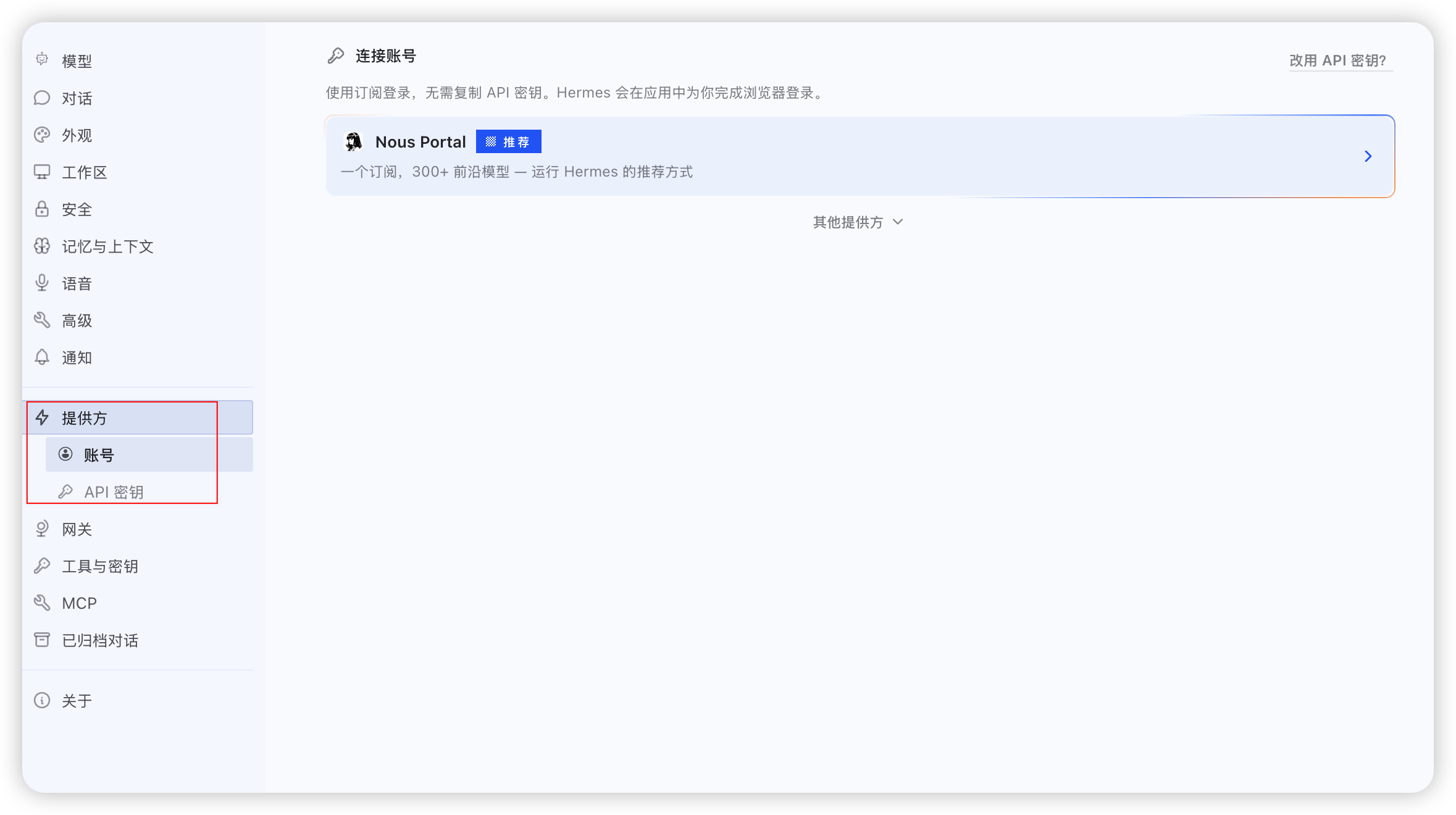
Task: Click the 模型 chip icon in sidebar
Action: (x=42, y=60)
